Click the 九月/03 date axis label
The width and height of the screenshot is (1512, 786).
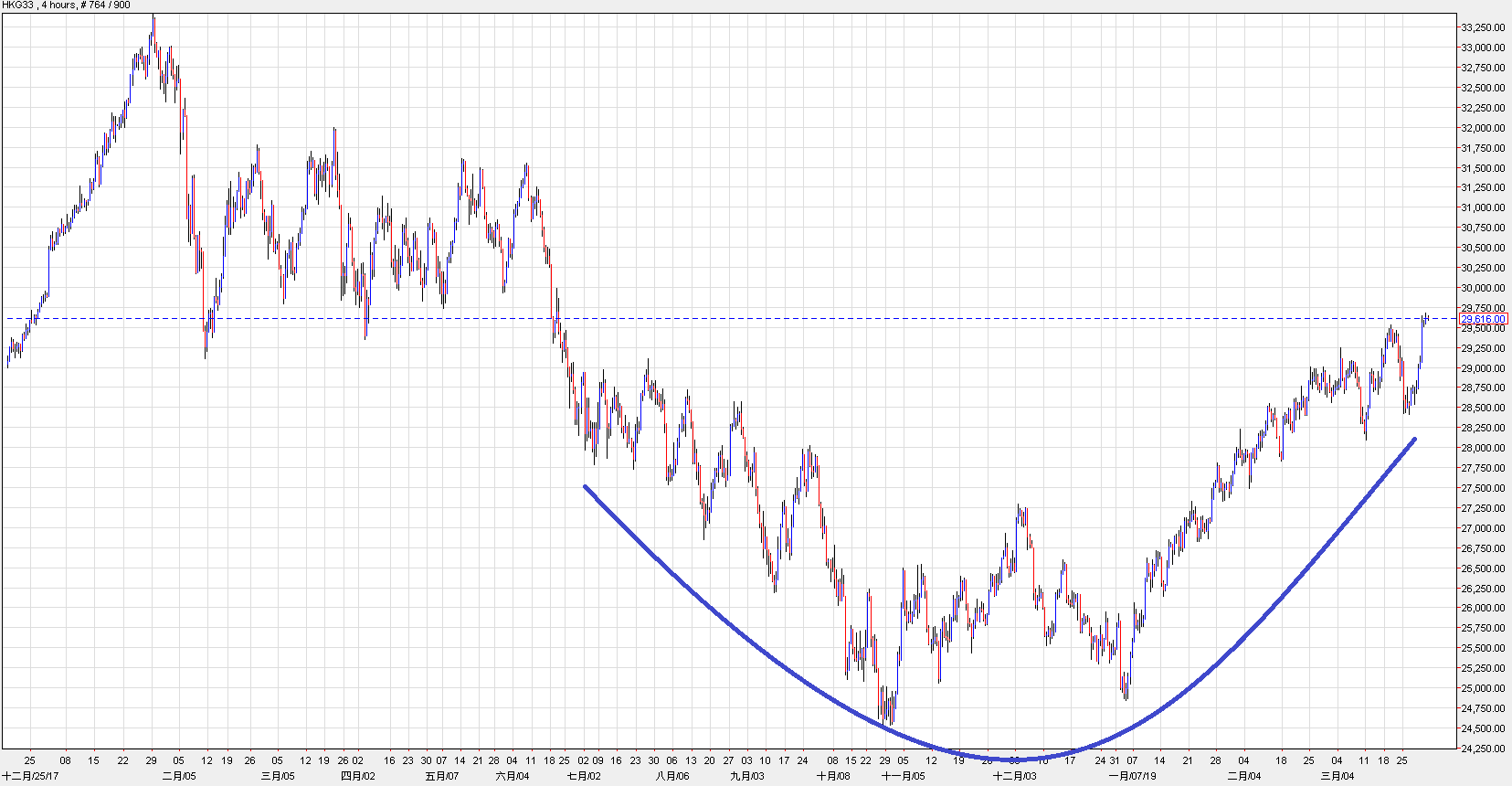746,776
